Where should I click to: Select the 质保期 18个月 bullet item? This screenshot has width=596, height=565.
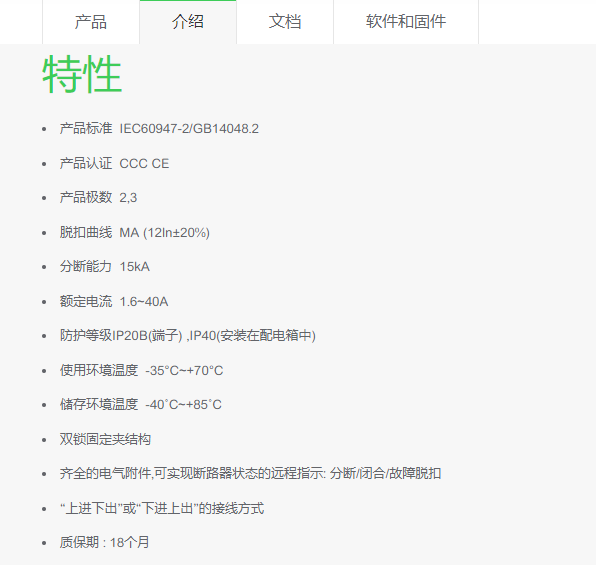tap(105, 543)
